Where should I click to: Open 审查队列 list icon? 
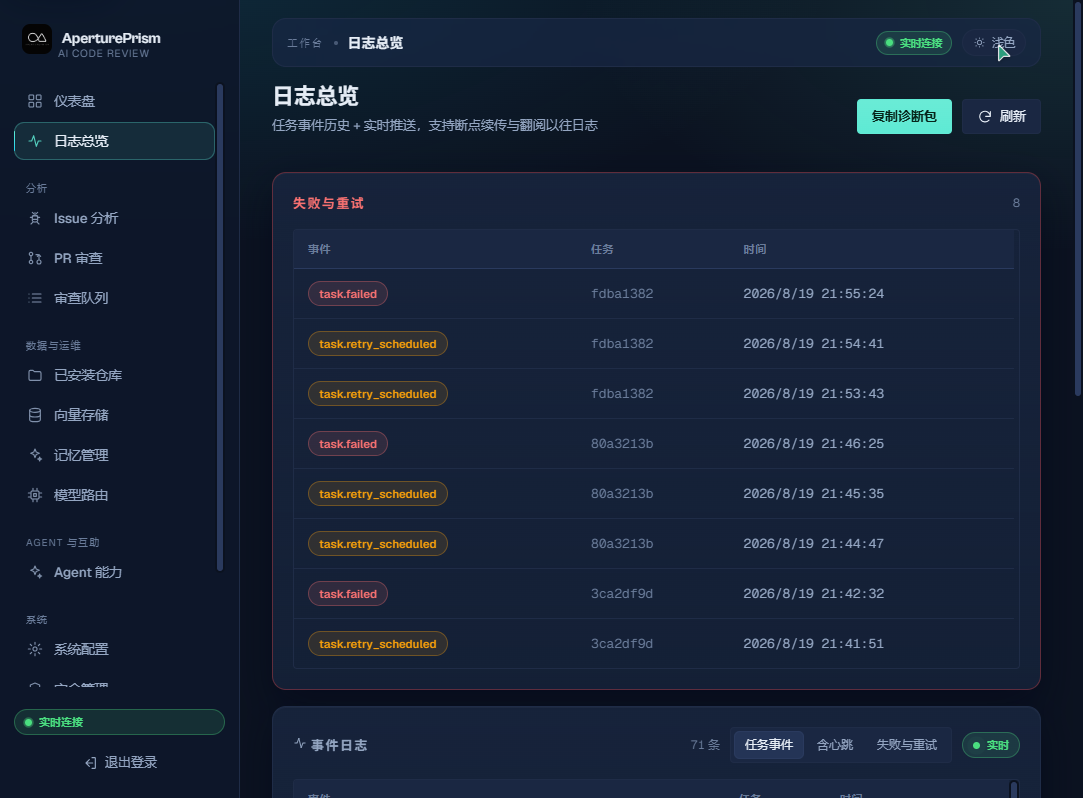pos(35,298)
